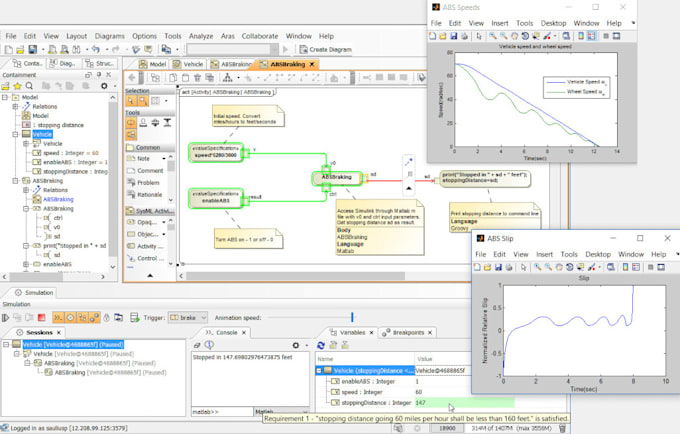The height and width of the screenshot is (434, 680).
Task: Collapse ABSBraking node in Sessions tree
Action: pos(27,363)
